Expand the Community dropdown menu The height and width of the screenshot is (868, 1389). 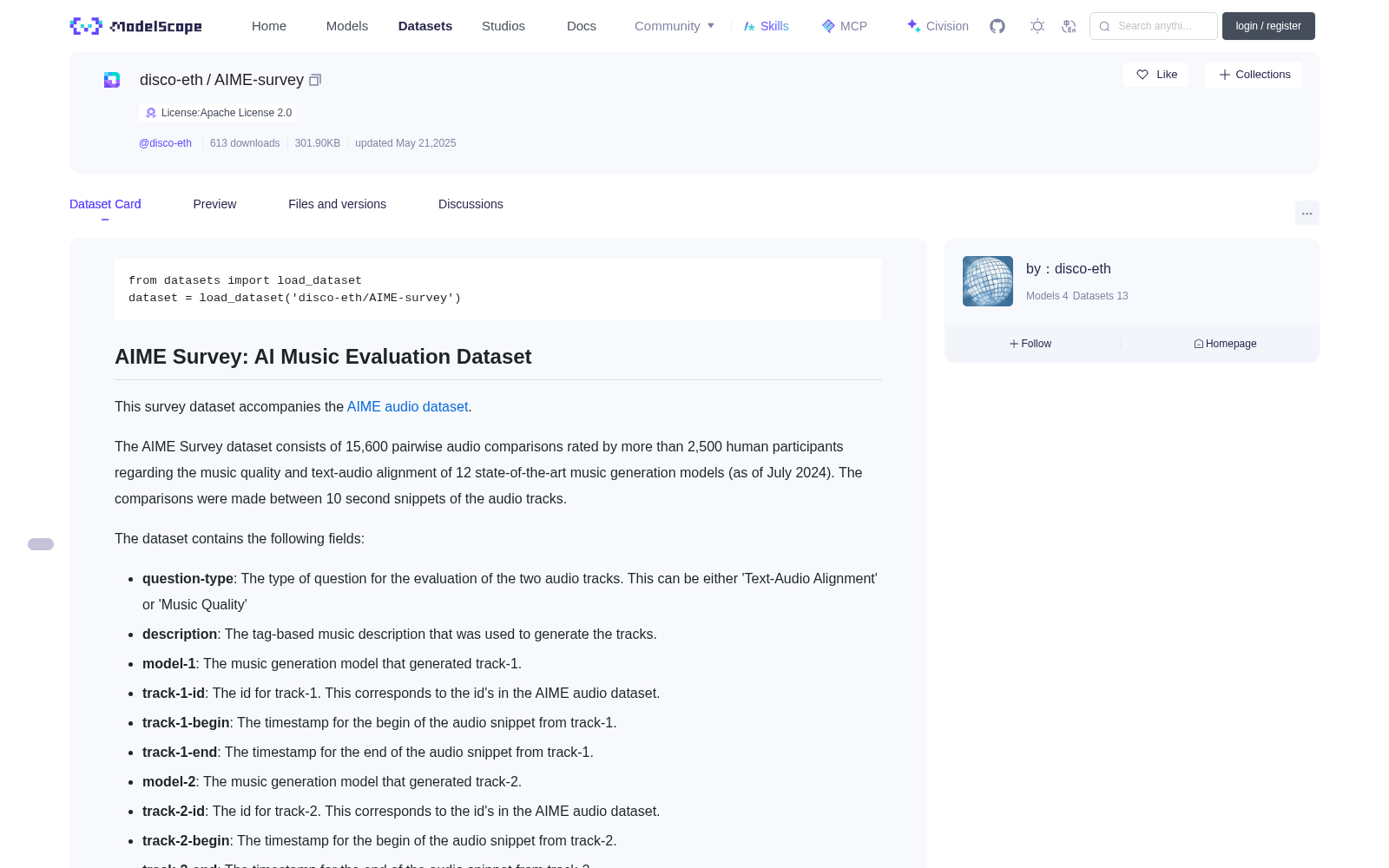pyautogui.click(x=675, y=26)
